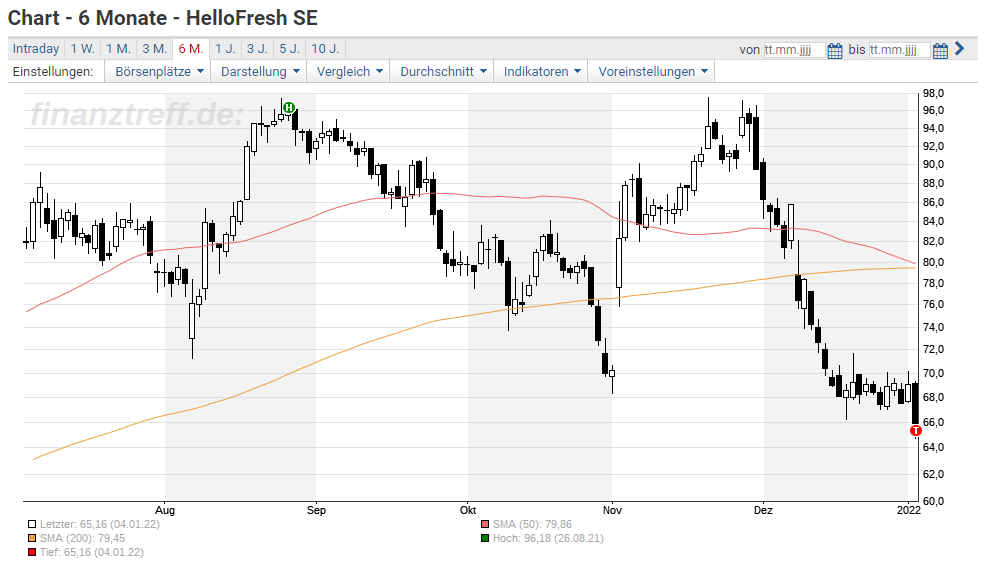Click the white Letzter legend swatch
This screenshot has width=994, height=565.
pyautogui.click(x=32, y=524)
